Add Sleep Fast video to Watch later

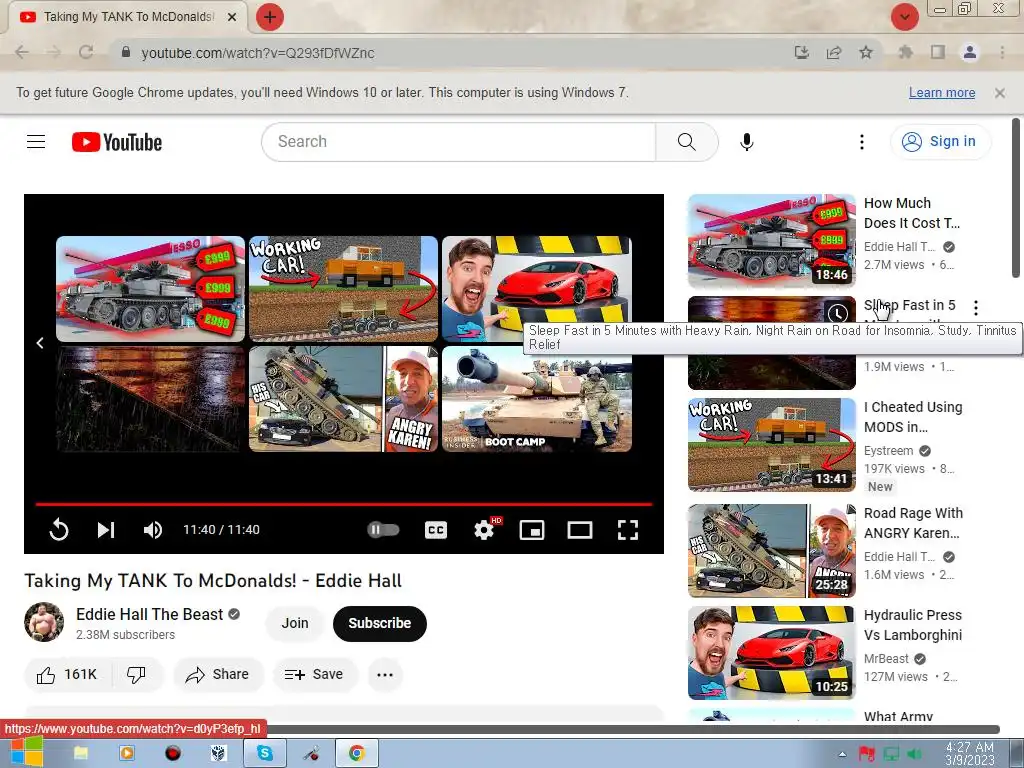click(x=838, y=313)
